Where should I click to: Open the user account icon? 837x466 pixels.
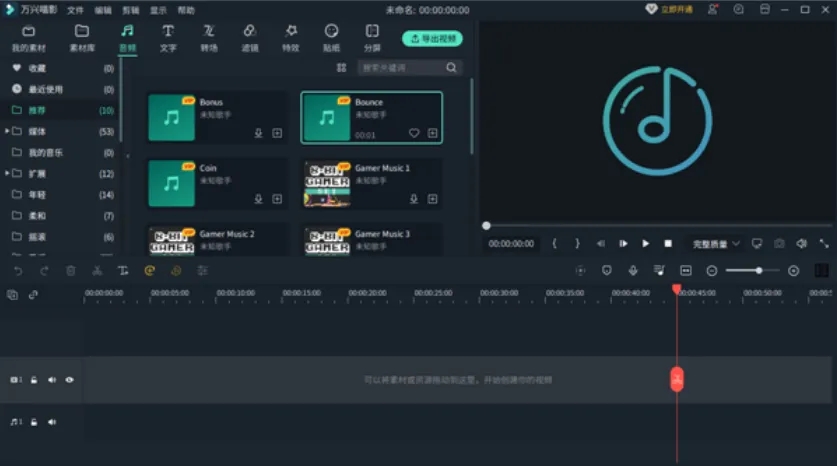[x=713, y=10]
